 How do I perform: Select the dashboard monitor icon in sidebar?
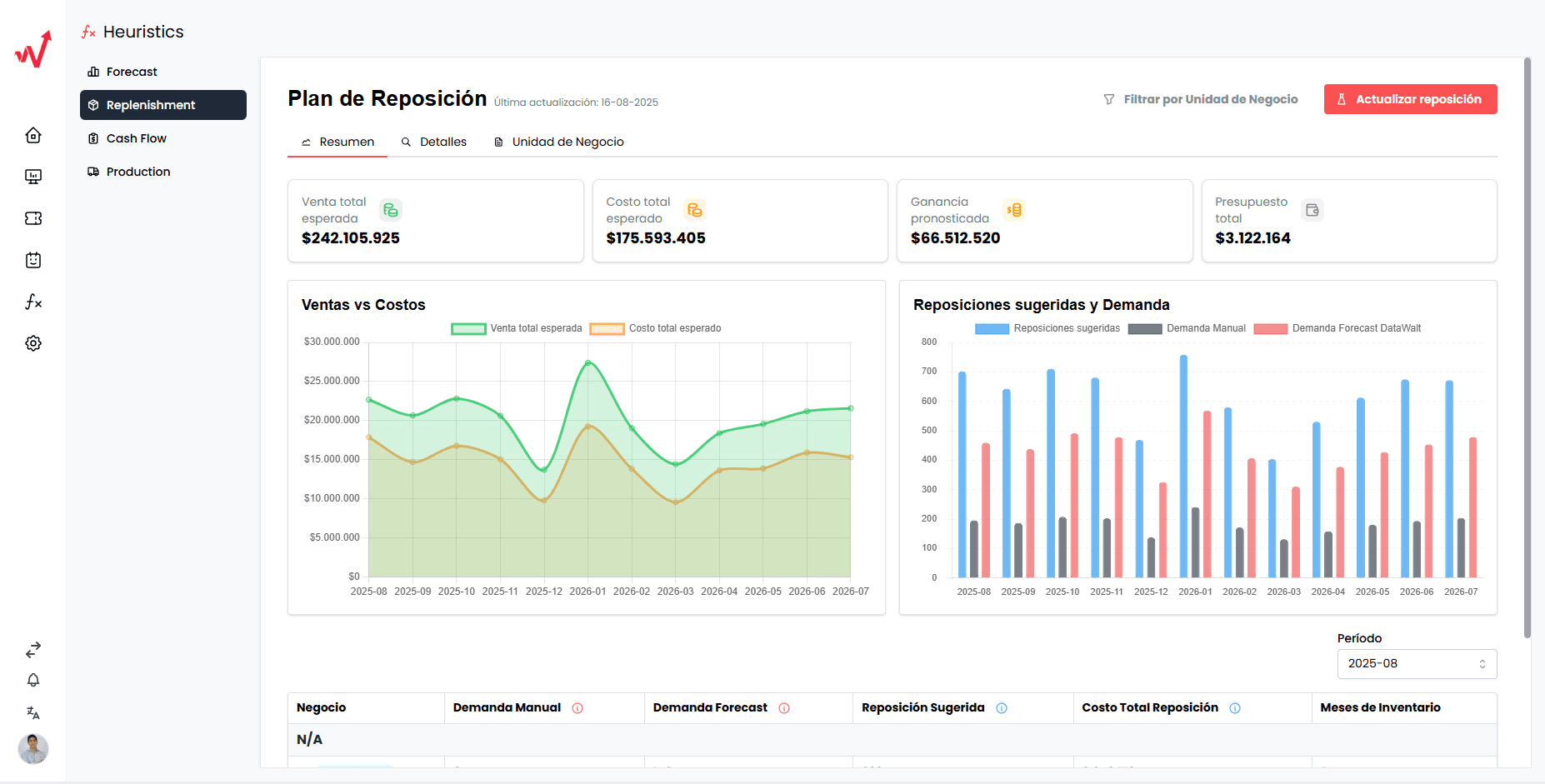pos(33,176)
